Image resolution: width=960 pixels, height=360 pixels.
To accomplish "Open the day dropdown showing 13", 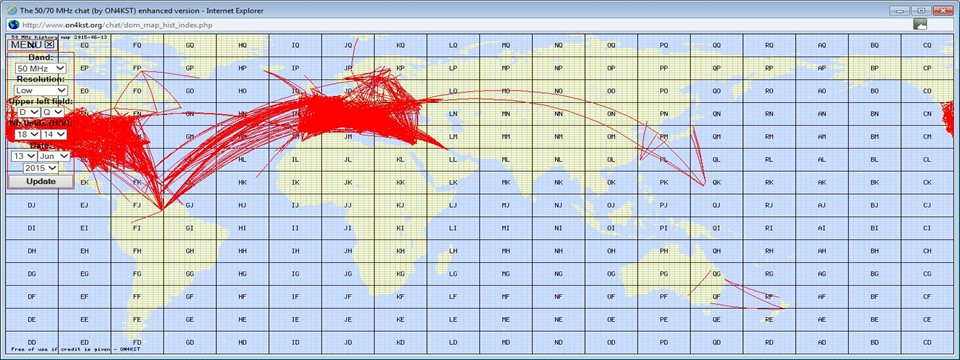I will (24, 156).
